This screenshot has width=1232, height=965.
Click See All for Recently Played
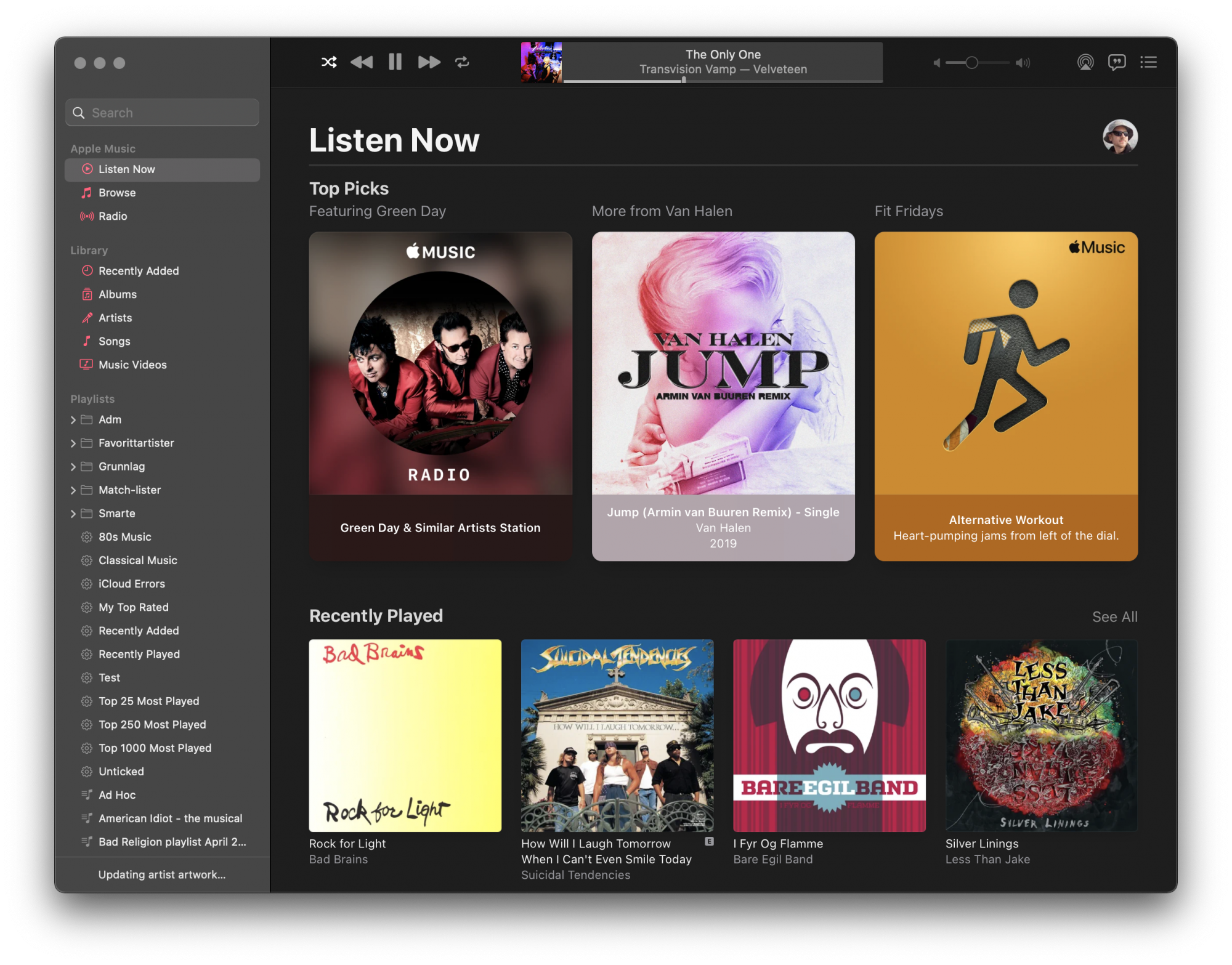pos(1114,616)
